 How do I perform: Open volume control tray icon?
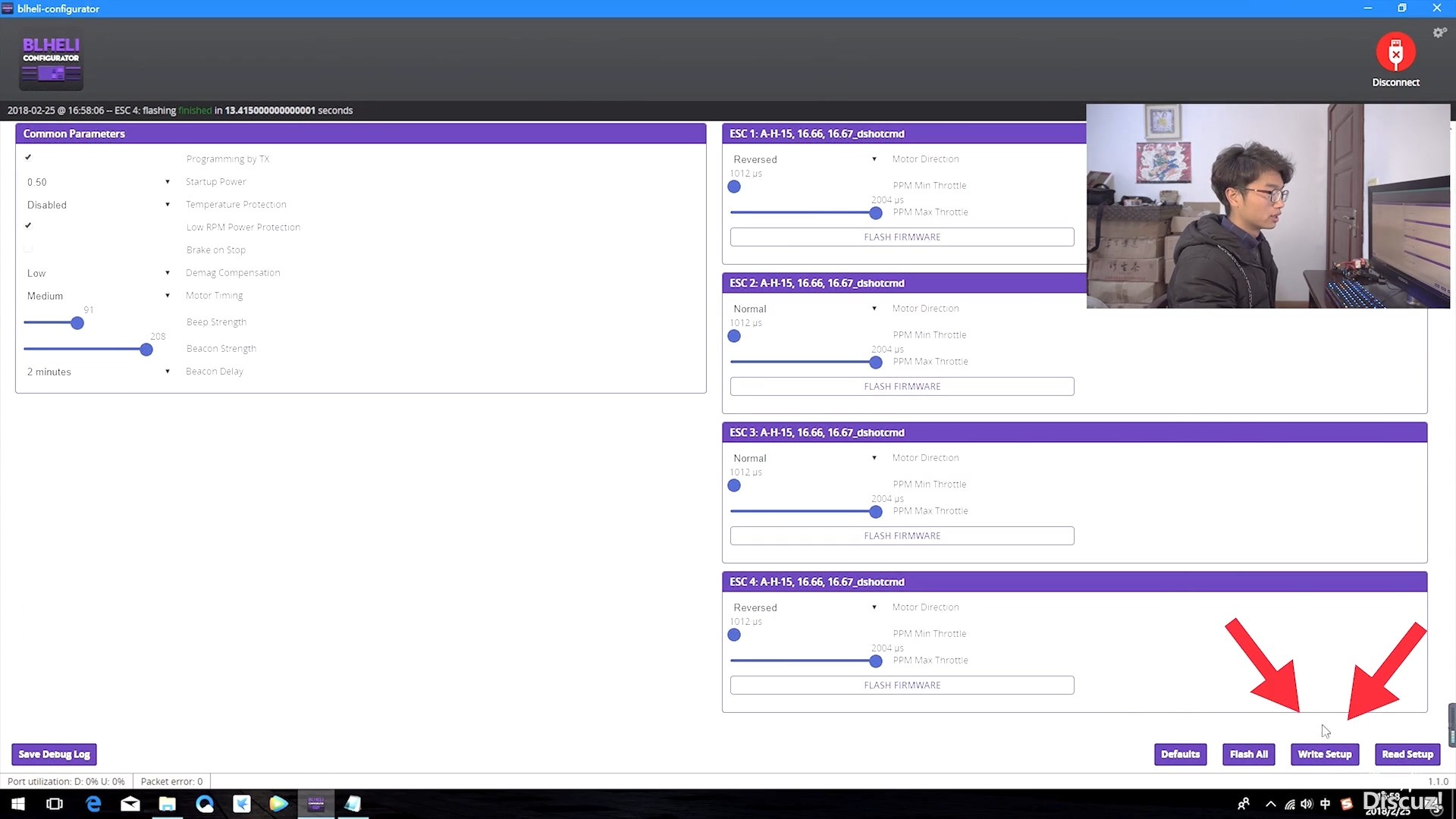click(1307, 804)
